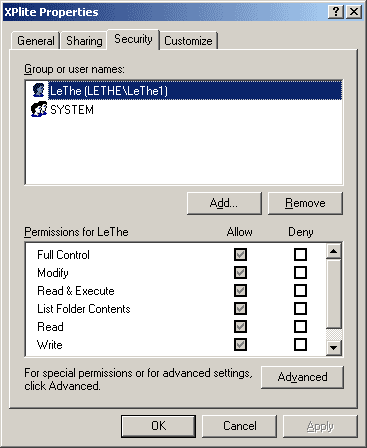Click the SYSTEM group icon
Screen dimensions: 367x448
(x=39, y=109)
